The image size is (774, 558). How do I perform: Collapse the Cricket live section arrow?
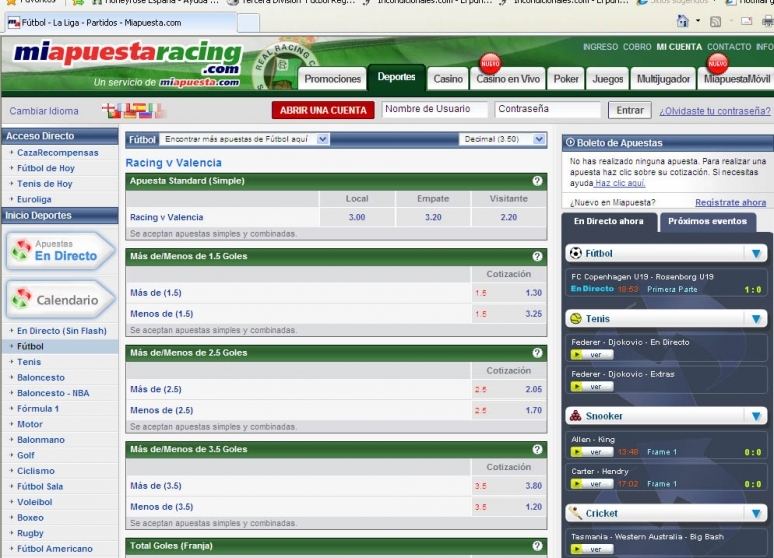click(x=756, y=514)
